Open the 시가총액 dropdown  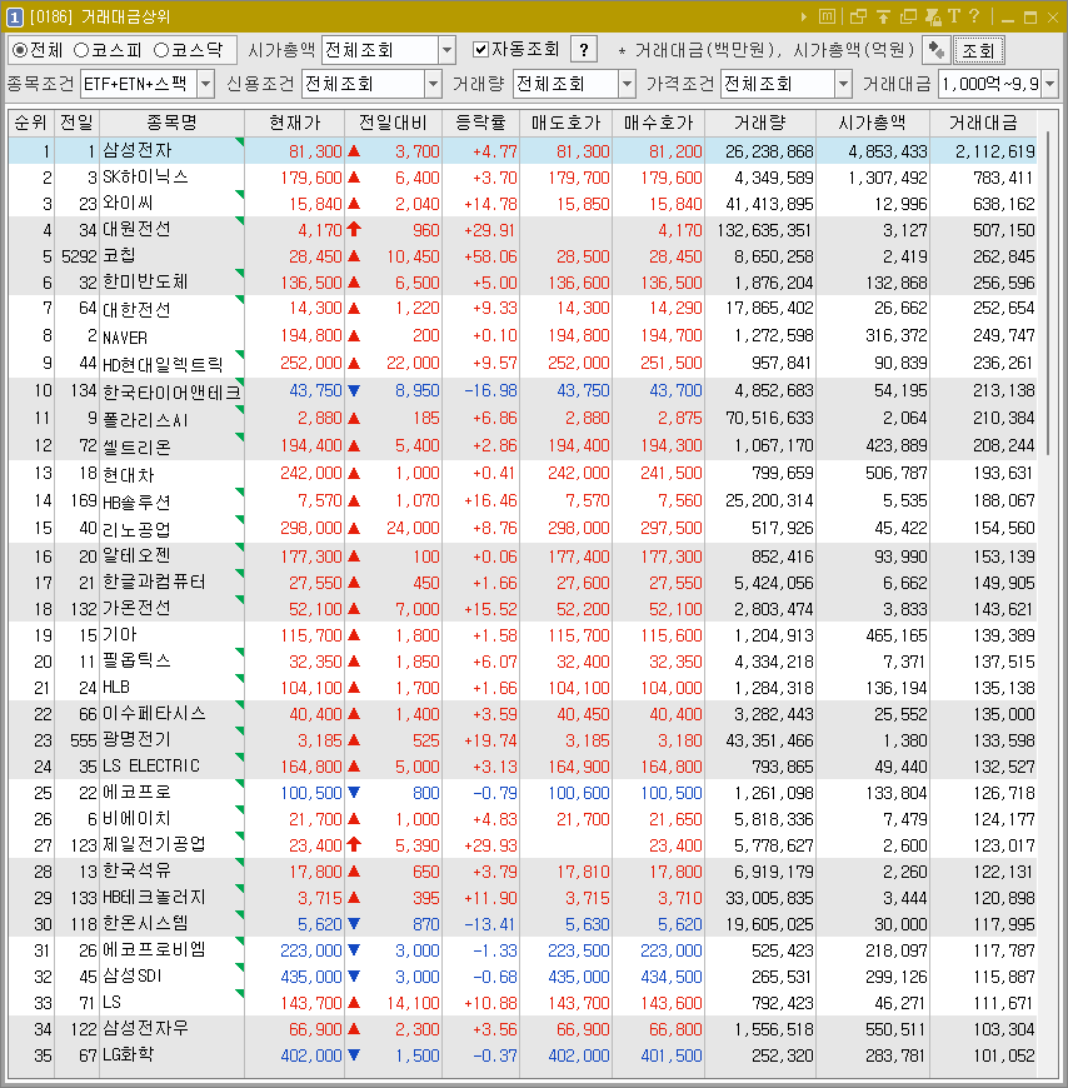tap(447, 50)
